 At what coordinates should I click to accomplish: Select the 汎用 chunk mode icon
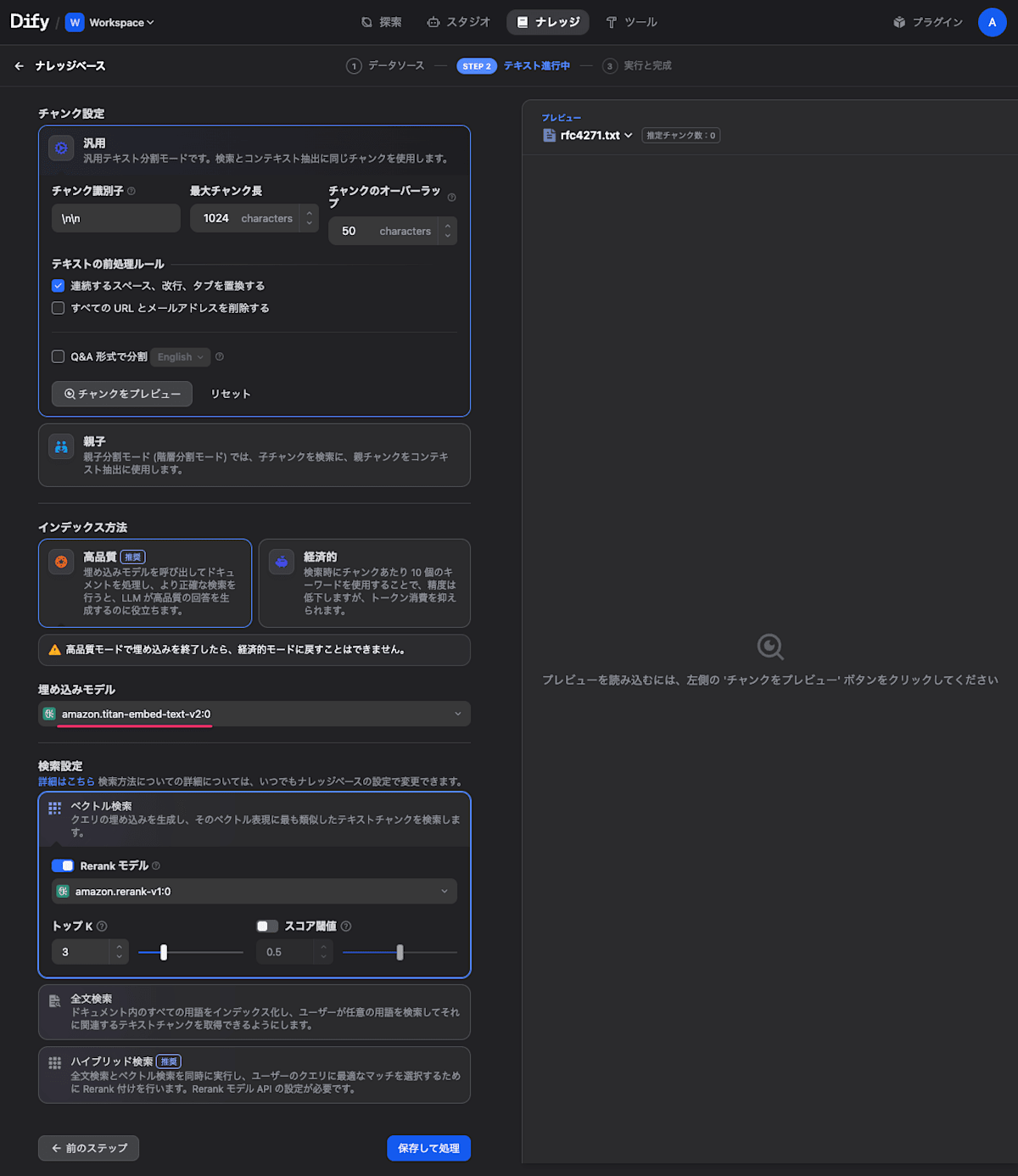[x=61, y=148]
